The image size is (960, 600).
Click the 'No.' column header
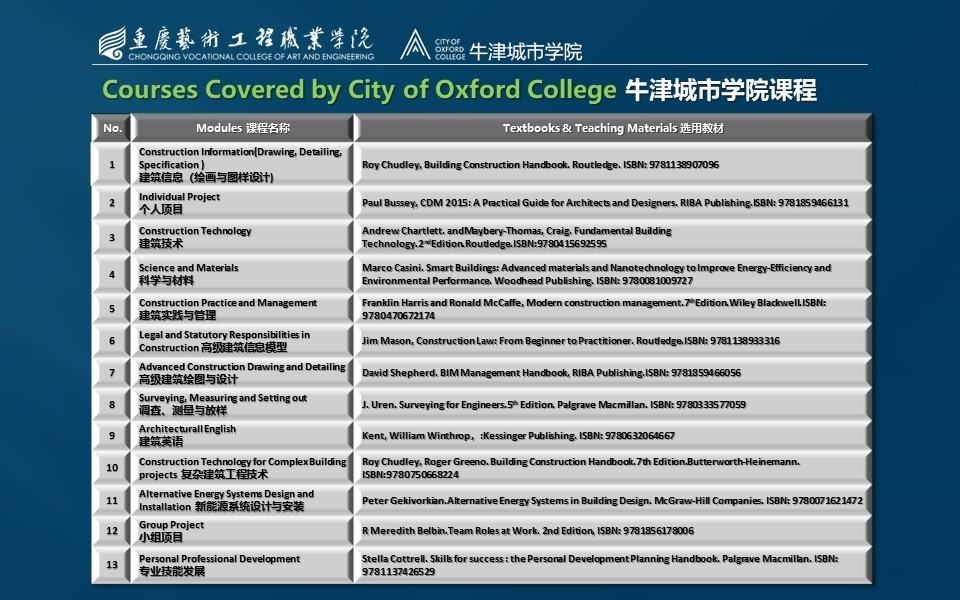pos(112,128)
